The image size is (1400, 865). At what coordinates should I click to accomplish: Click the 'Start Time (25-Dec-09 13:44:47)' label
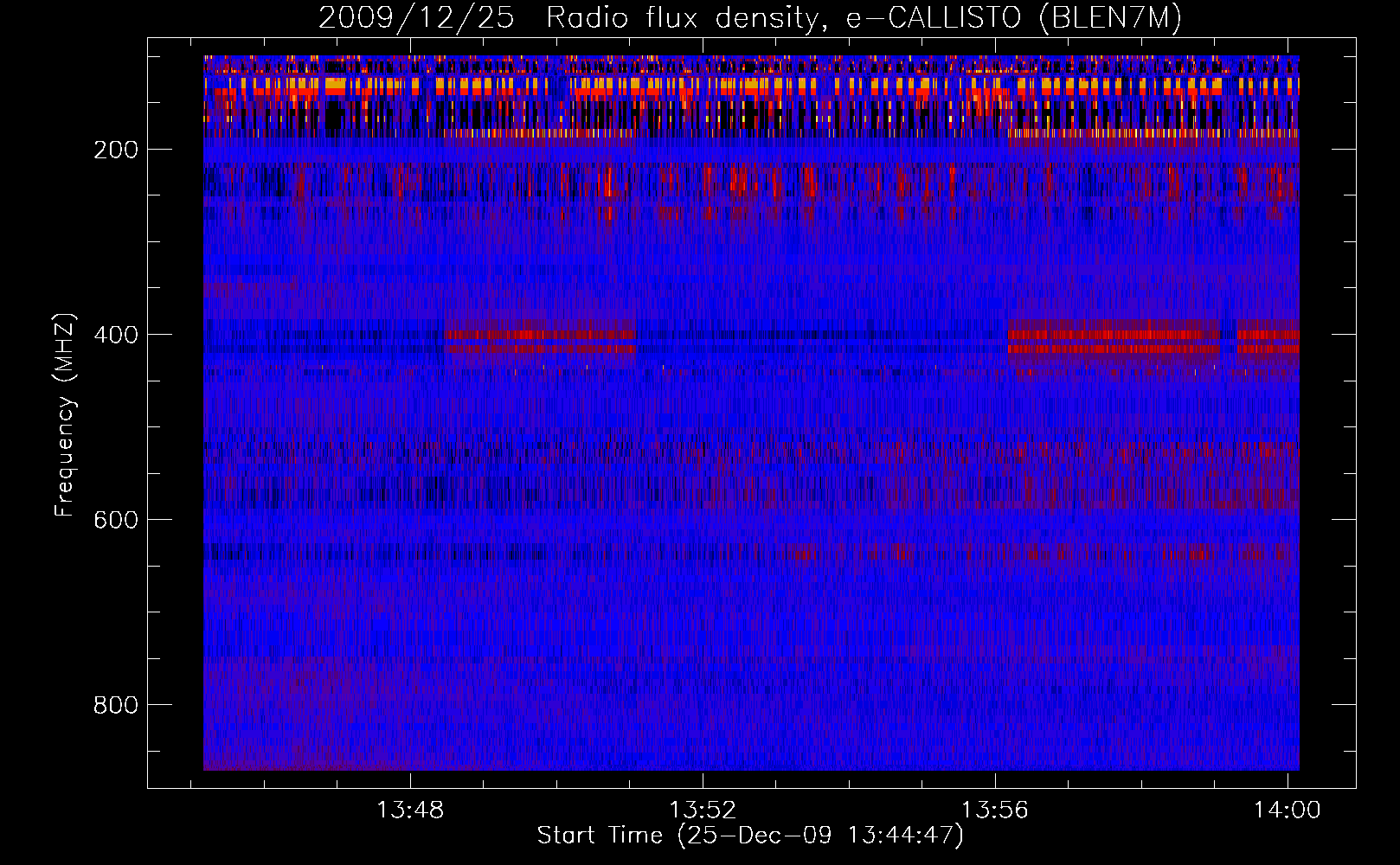point(750,836)
